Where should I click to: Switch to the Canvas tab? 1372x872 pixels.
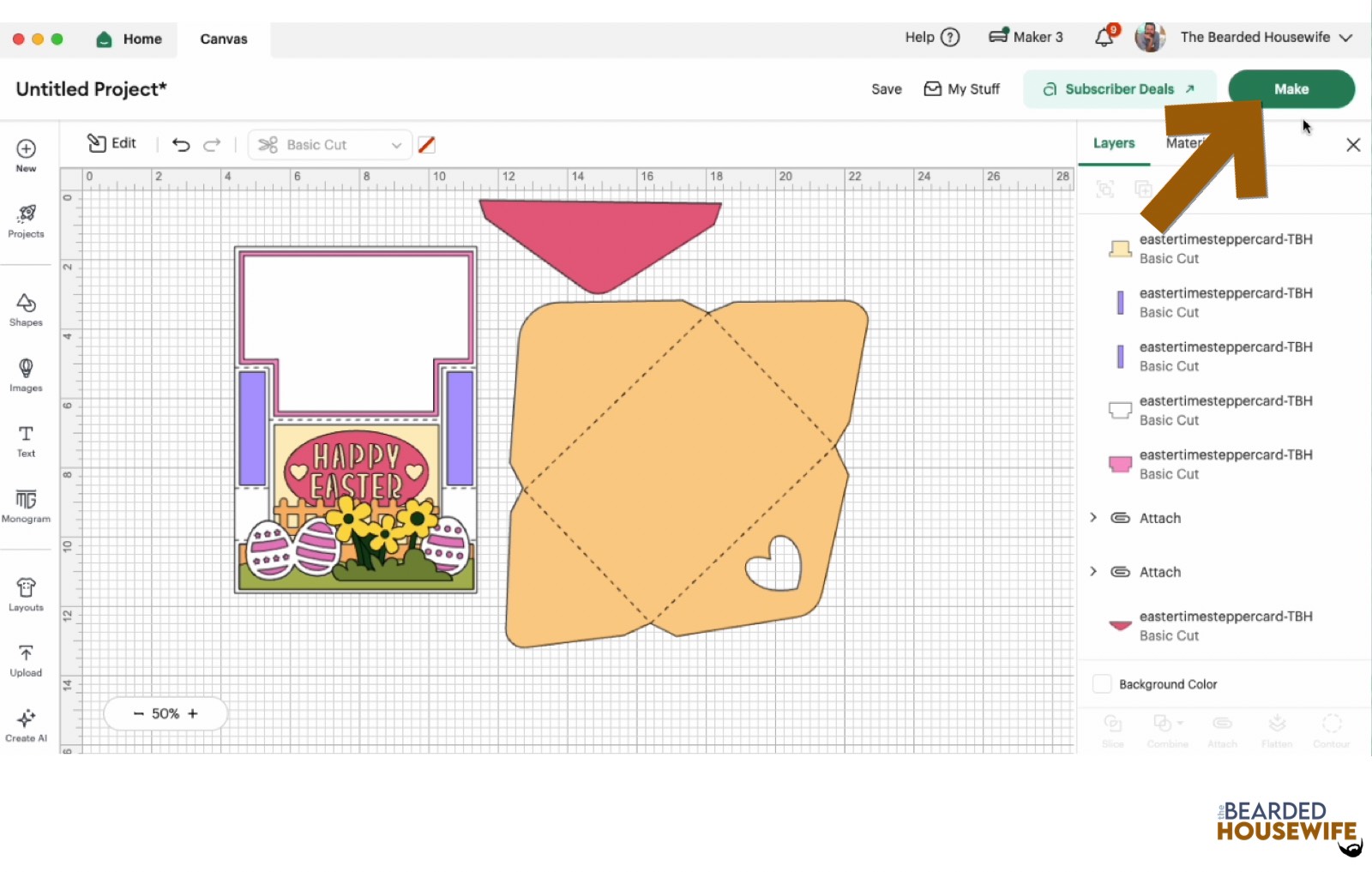pyautogui.click(x=224, y=39)
